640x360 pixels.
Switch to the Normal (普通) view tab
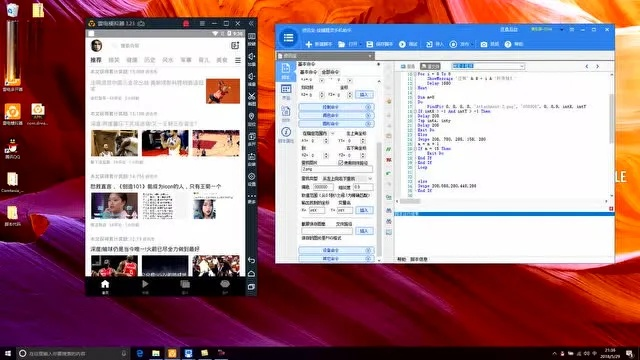408,66
